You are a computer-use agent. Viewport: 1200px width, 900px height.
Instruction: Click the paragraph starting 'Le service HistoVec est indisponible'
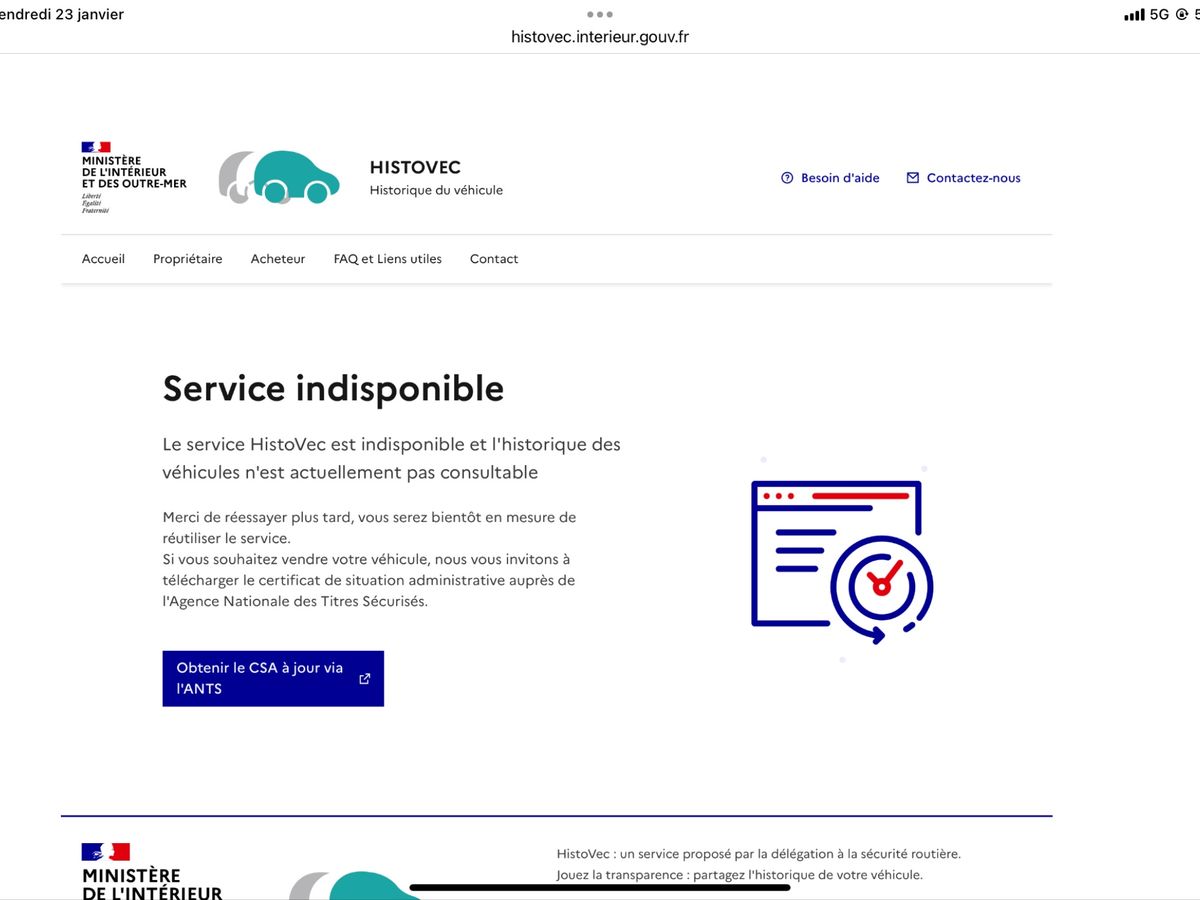(x=392, y=458)
